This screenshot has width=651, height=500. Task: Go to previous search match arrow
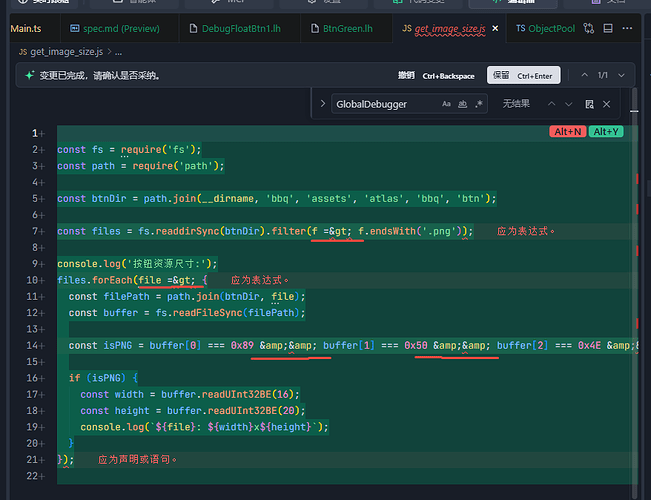(x=552, y=104)
